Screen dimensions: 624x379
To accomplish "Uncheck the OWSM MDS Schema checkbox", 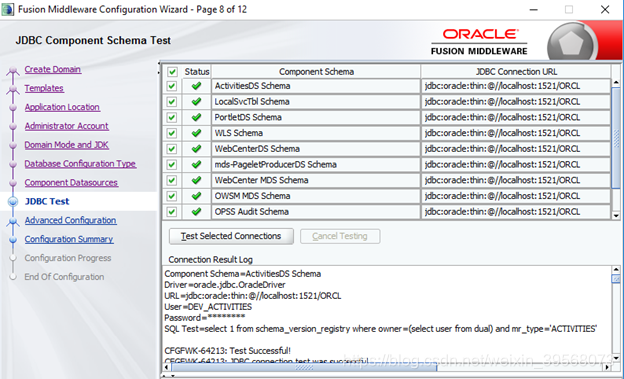I will point(172,196).
